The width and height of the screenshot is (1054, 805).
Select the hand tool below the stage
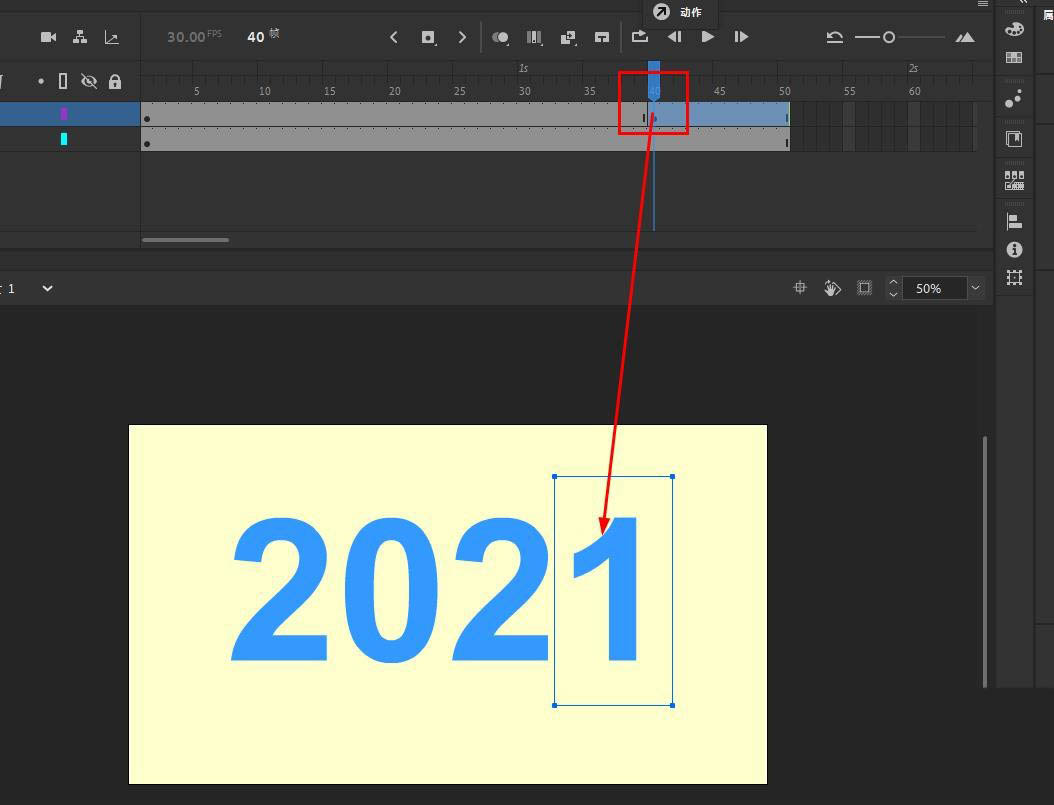pos(831,288)
